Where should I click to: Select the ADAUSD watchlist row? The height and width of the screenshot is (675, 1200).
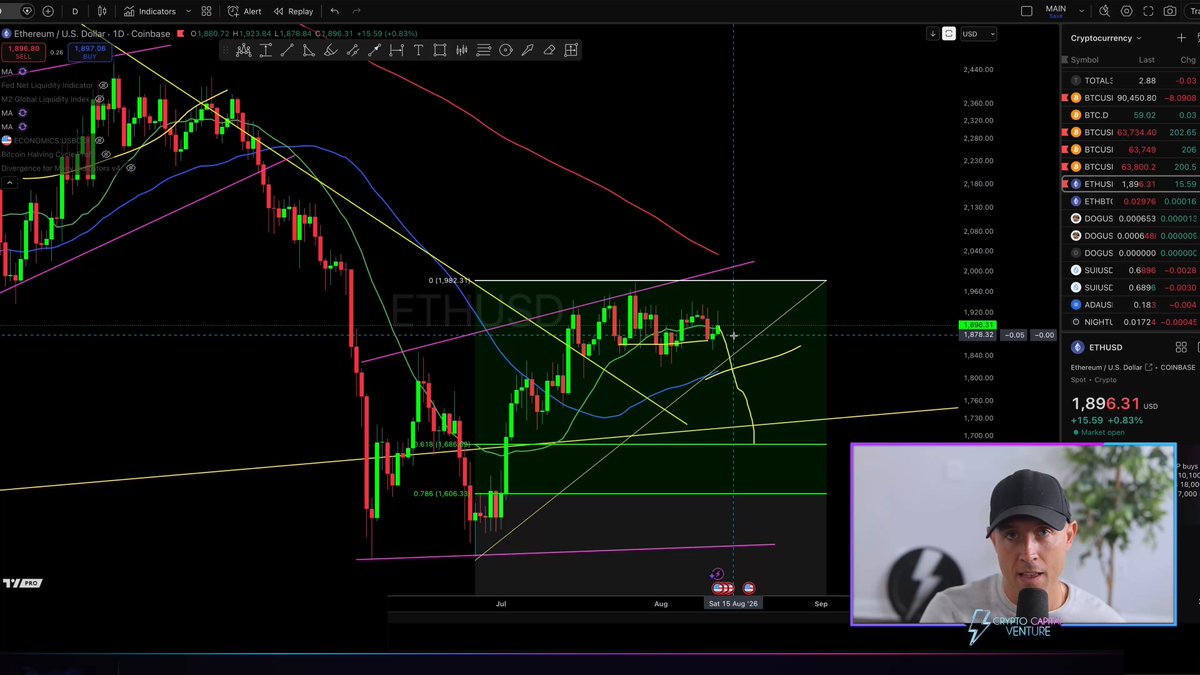click(1130, 304)
